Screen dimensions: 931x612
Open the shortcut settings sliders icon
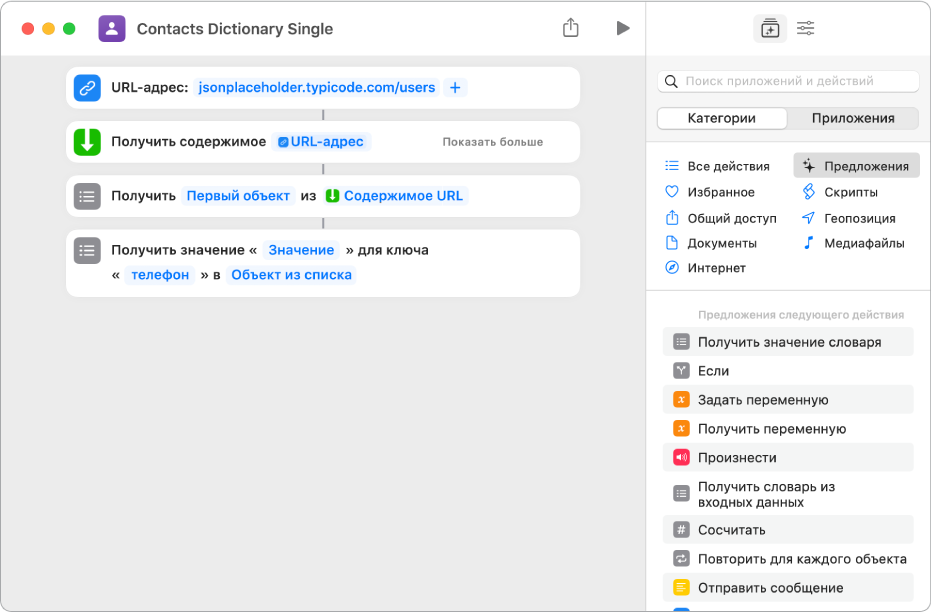point(805,28)
